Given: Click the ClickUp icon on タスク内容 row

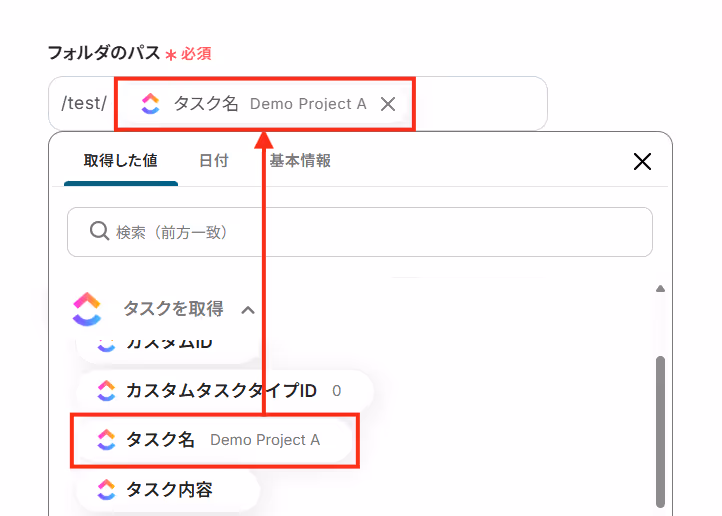Looking at the screenshot, I should [x=106, y=490].
